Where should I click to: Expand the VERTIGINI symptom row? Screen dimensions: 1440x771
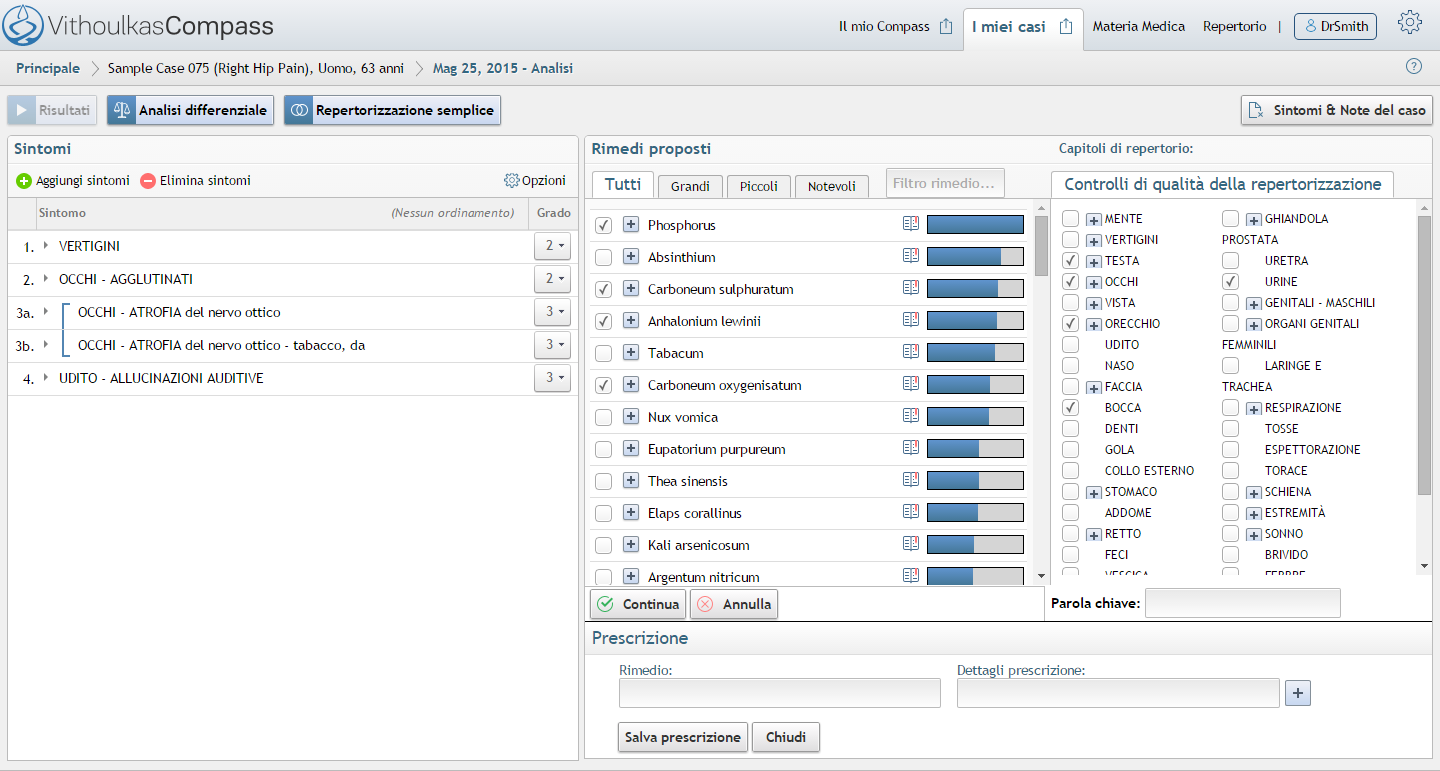point(46,245)
